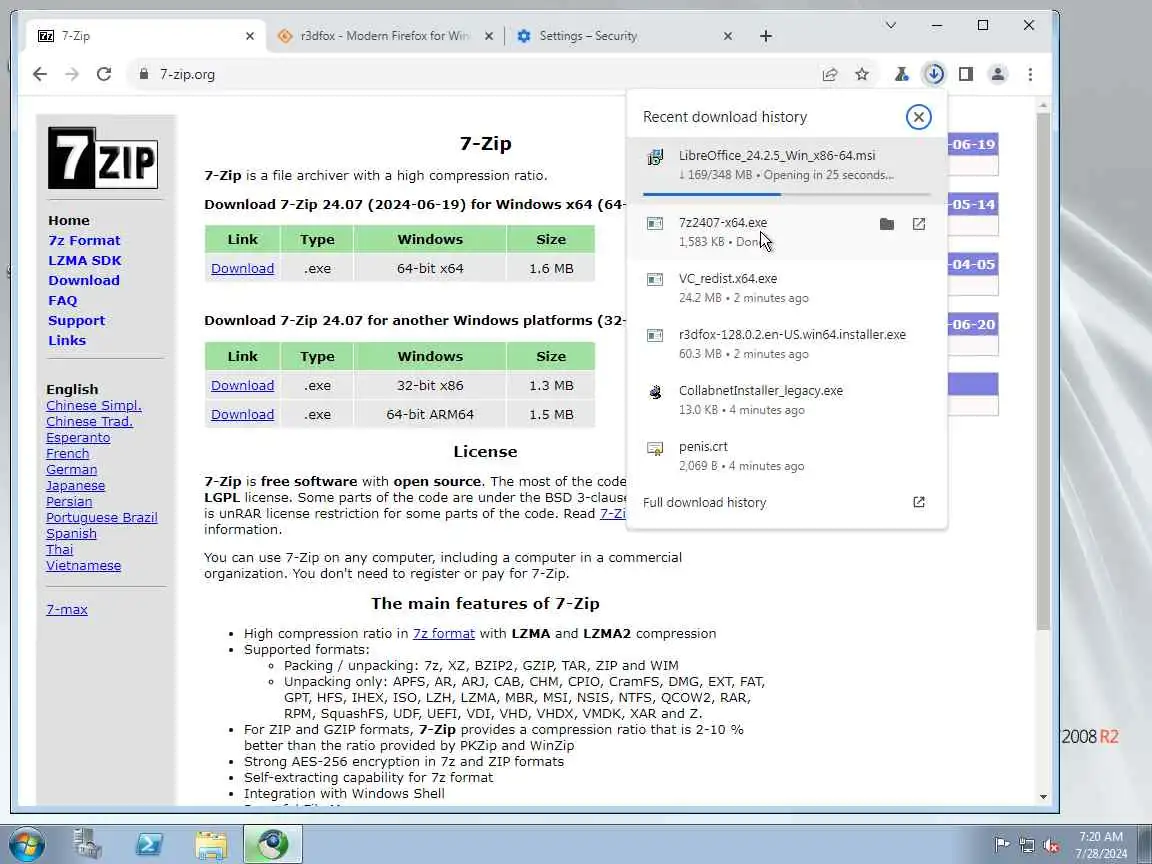The height and width of the screenshot is (864, 1152).
Task: Click the page vertical scrollbar thumb
Action: 1043,371
